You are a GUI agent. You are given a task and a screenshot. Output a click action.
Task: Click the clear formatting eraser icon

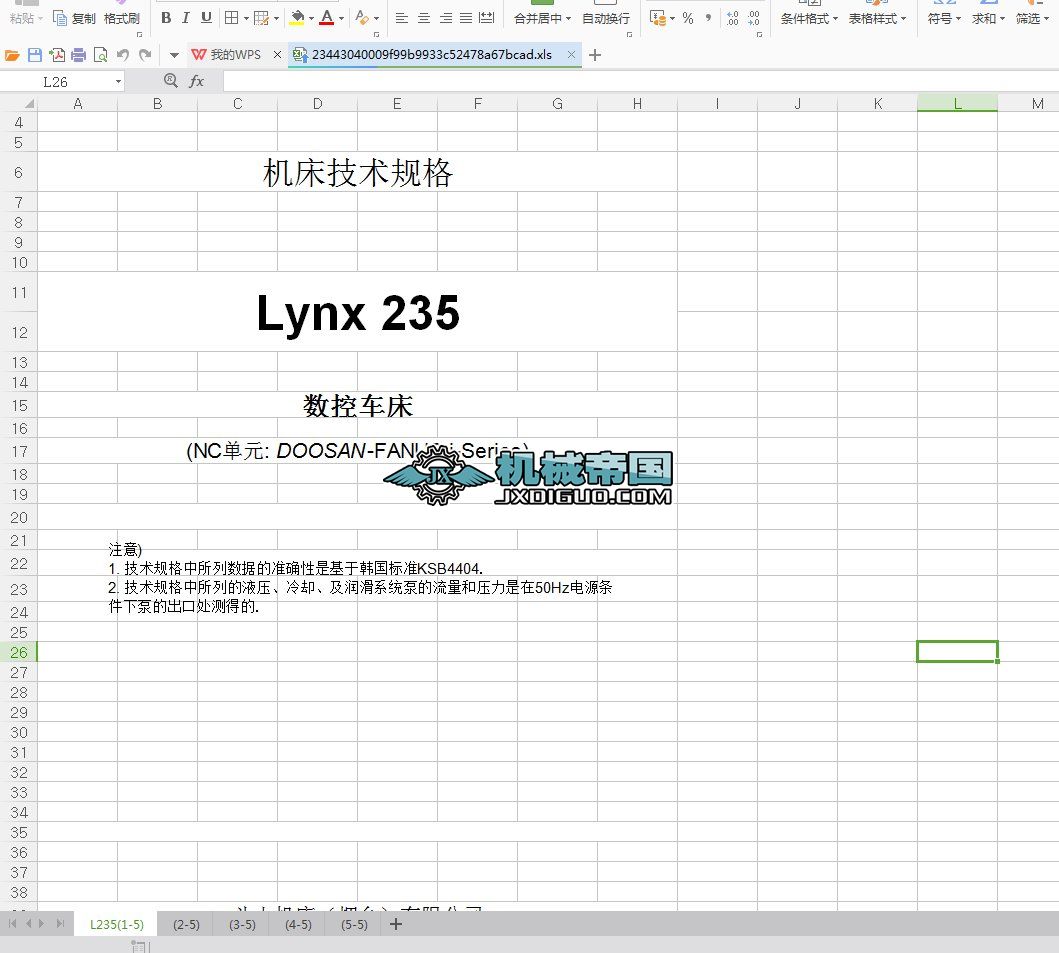[x=362, y=18]
